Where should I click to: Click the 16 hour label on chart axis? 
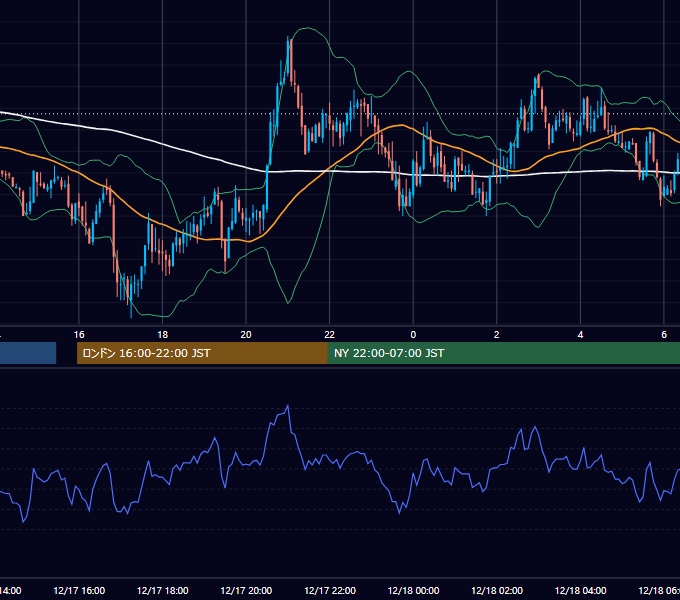tap(79, 335)
